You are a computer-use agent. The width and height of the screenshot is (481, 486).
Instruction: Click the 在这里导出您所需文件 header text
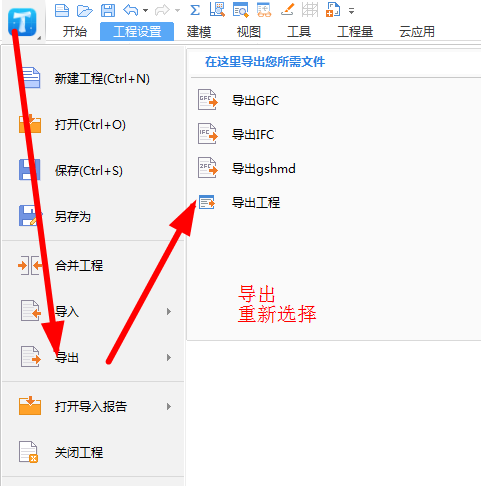point(265,62)
